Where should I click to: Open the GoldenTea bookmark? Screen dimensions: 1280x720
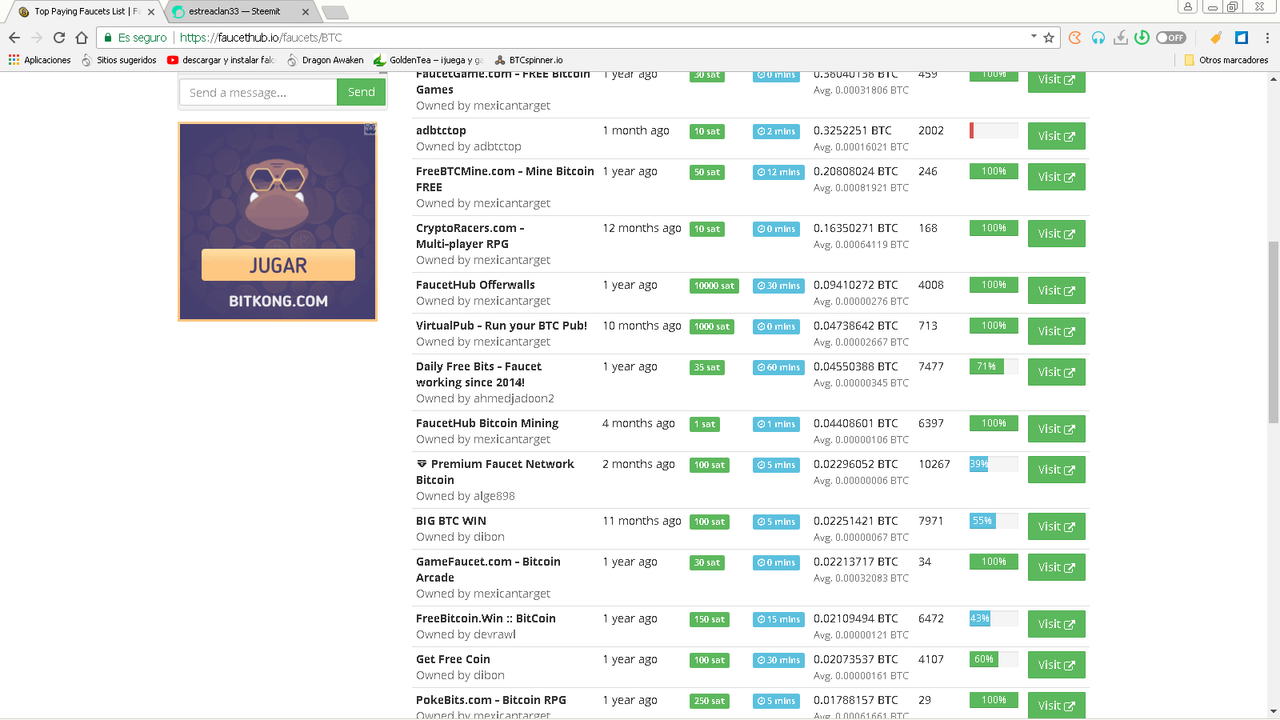click(x=429, y=60)
